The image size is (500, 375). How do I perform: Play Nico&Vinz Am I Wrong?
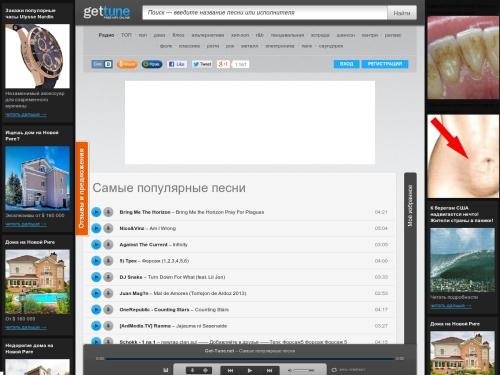96,228
